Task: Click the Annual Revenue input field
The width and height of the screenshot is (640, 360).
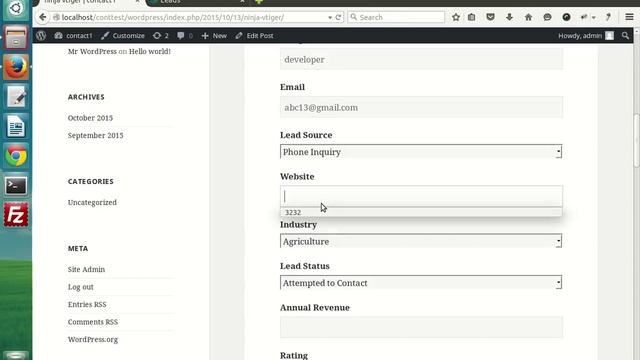Action: 421,327
